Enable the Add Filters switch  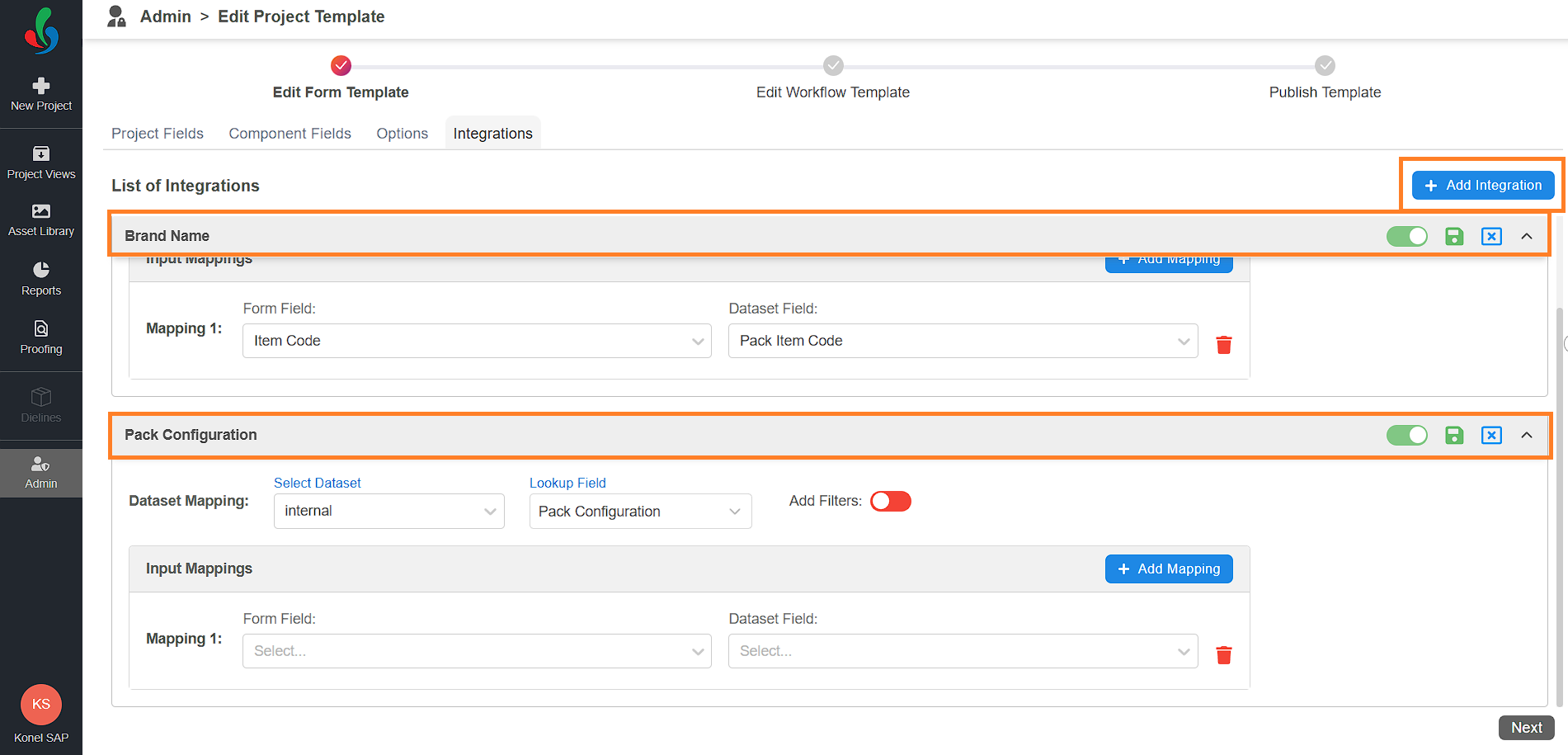(891, 502)
